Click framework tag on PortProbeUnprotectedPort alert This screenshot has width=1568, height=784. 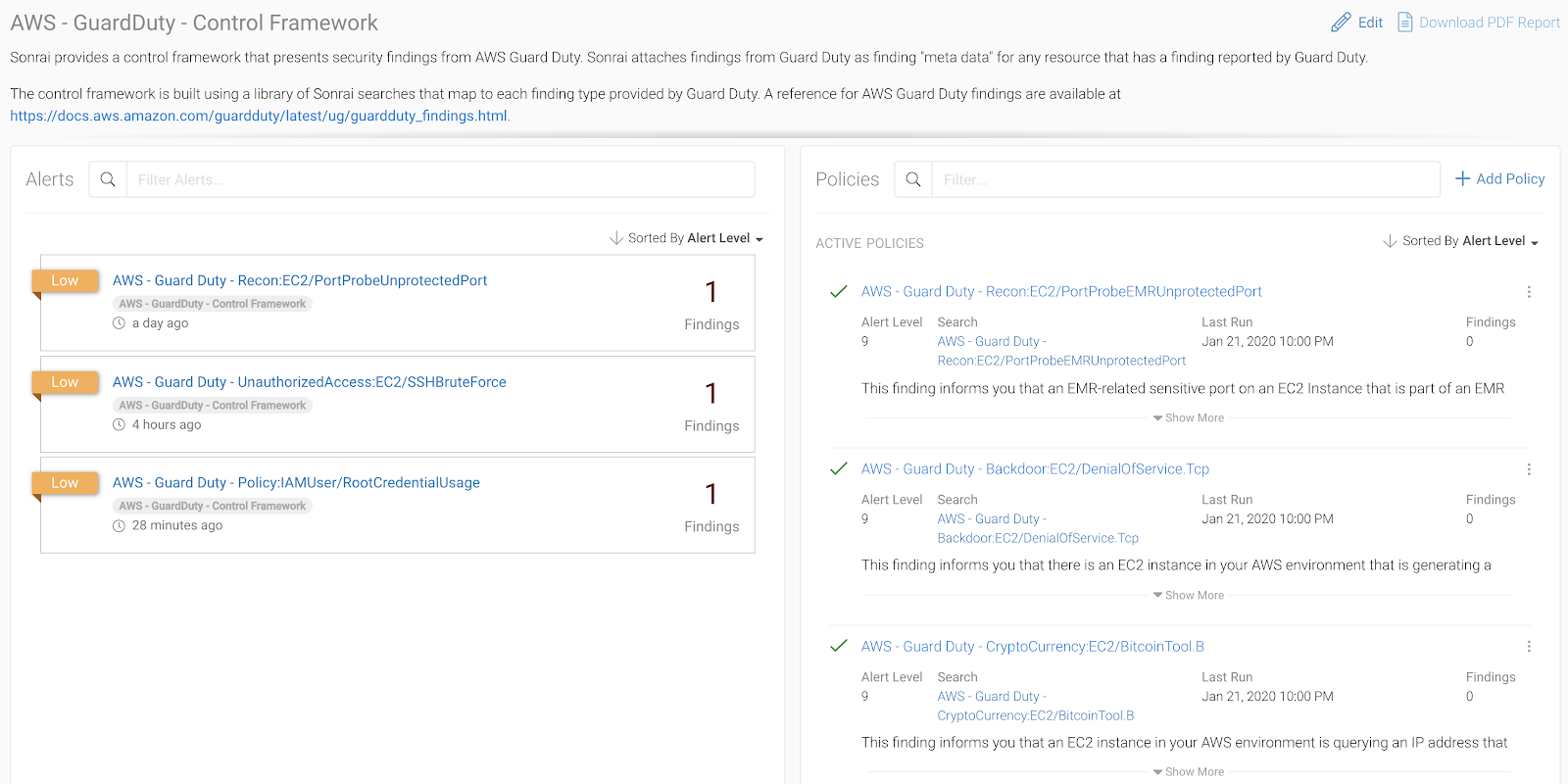213,304
